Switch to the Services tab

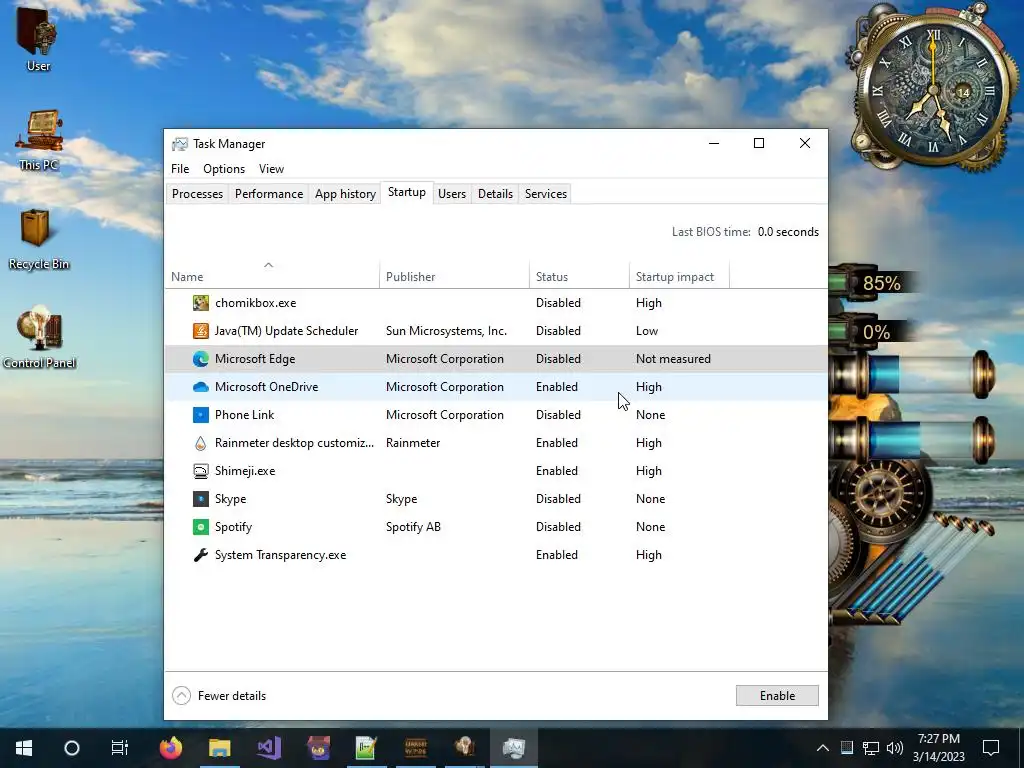pos(546,194)
